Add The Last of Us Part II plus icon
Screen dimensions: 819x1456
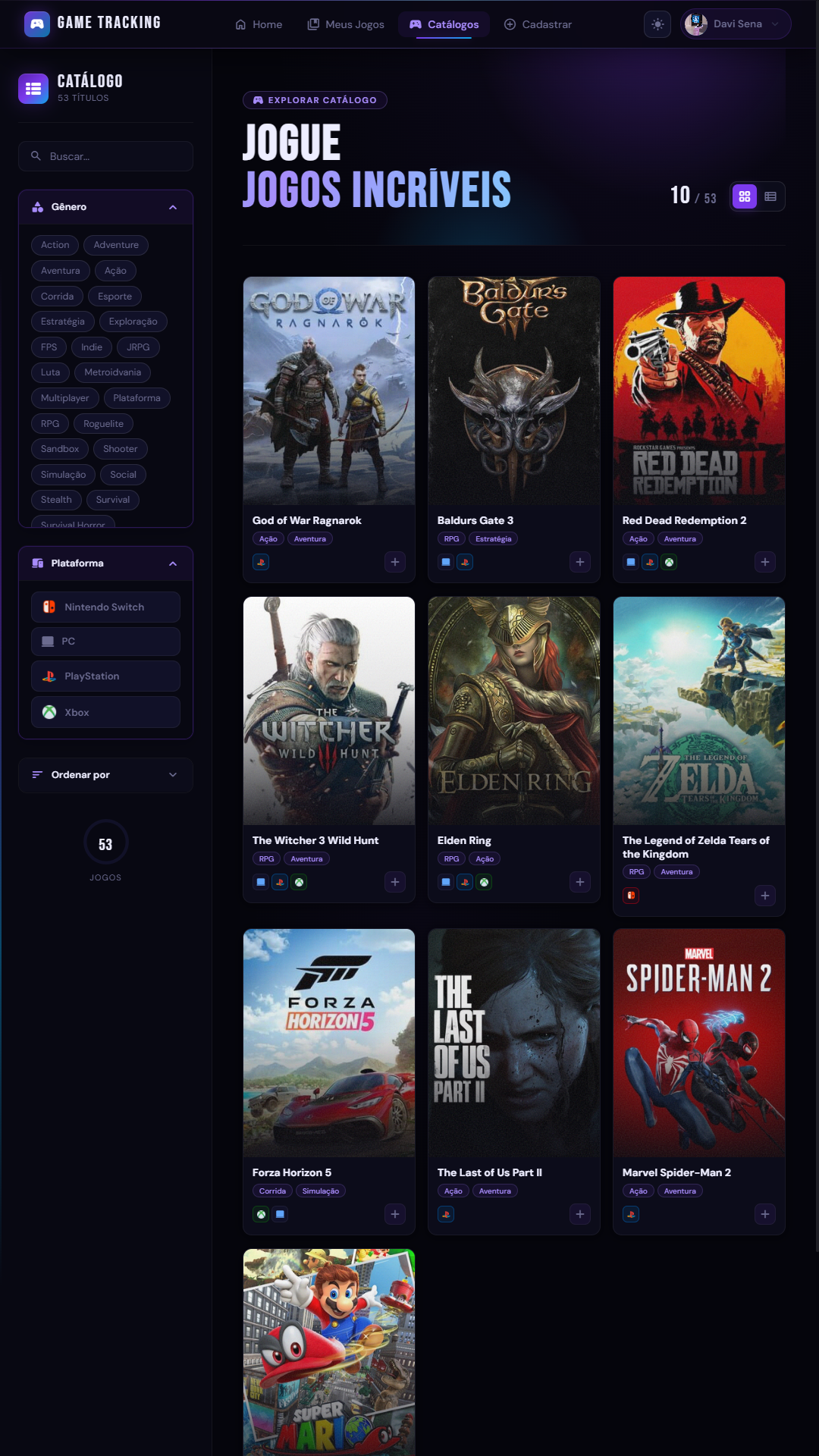tap(580, 1214)
